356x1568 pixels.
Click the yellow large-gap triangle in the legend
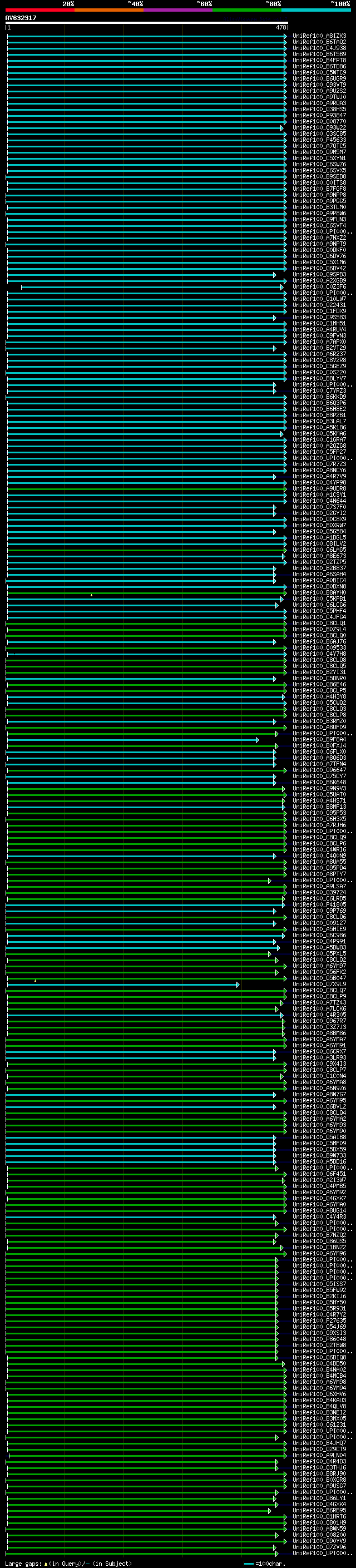[x=46, y=1564]
